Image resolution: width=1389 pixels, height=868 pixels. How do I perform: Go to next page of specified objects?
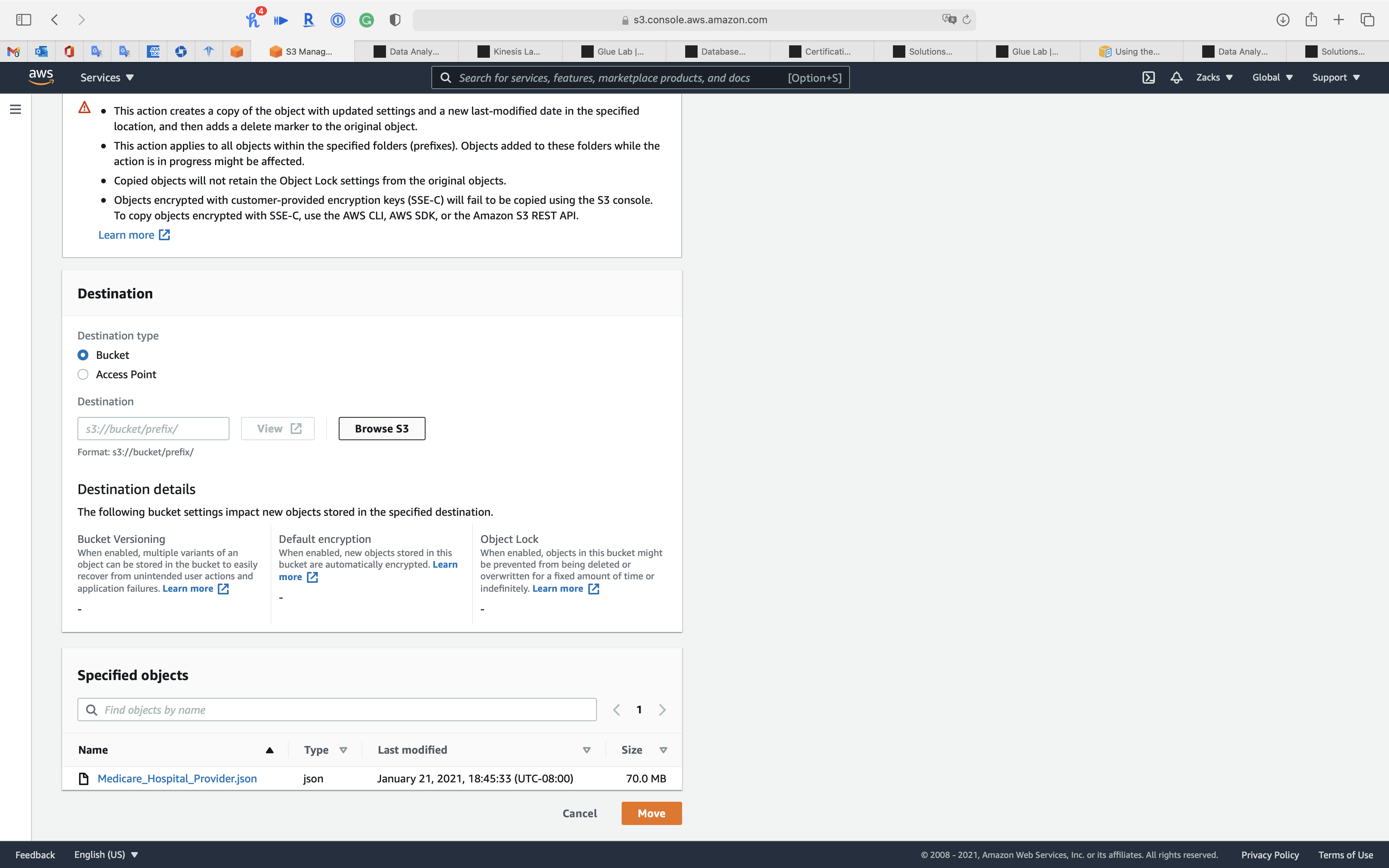[662, 710]
